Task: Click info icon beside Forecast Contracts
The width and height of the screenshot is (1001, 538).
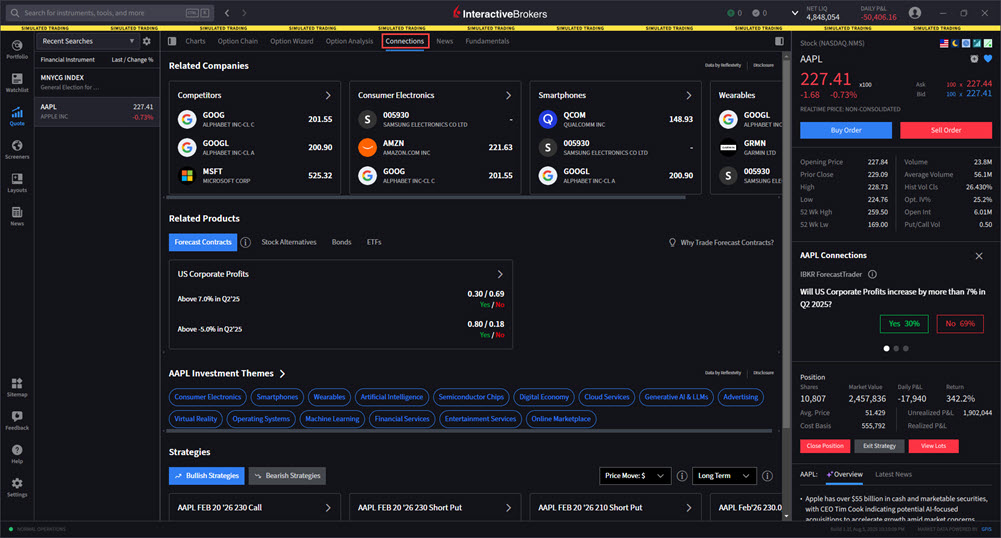Action: click(246, 242)
